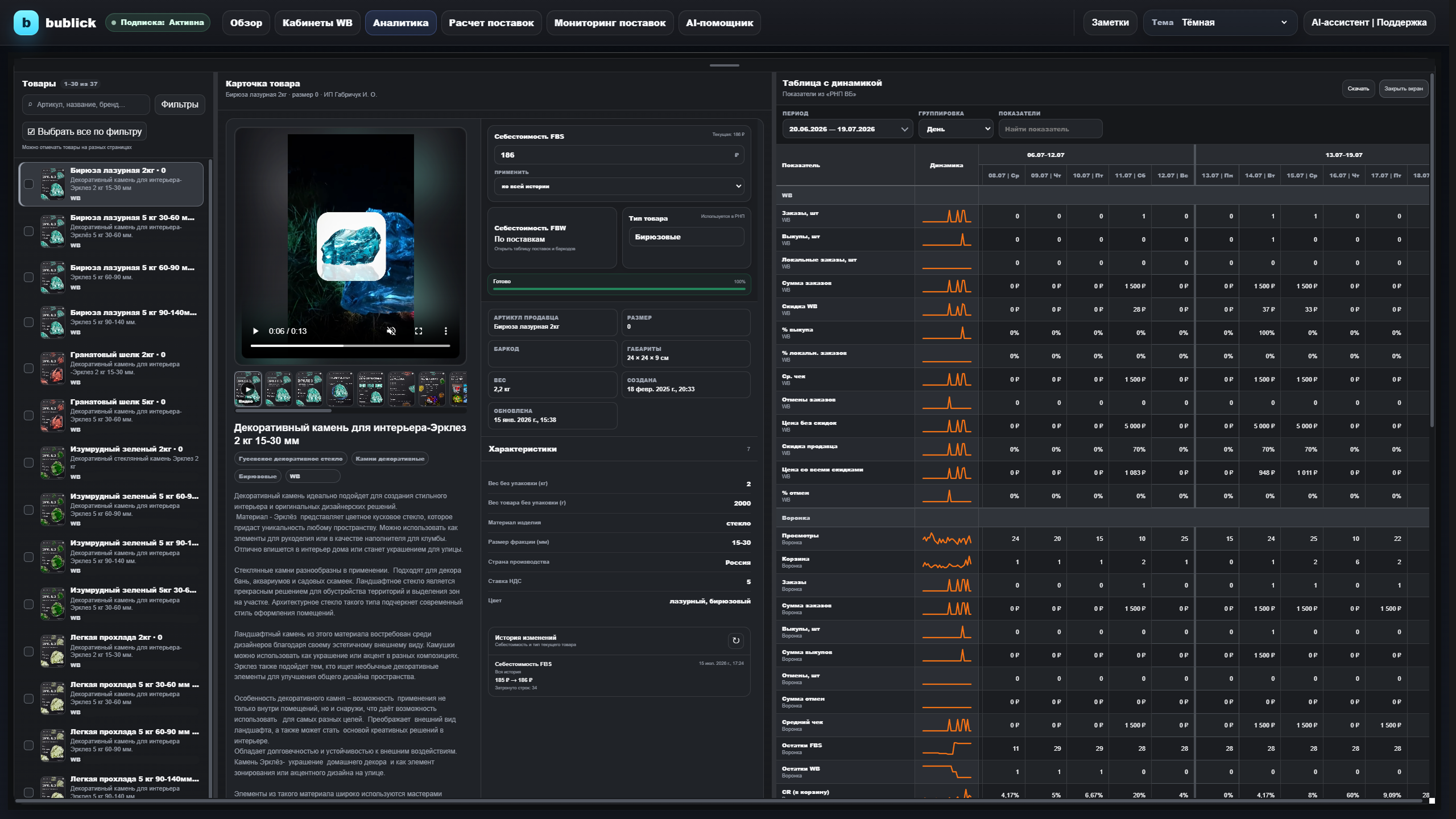This screenshot has height=819, width=1456.
Task: Click the Подписка: Активна status badge
Action: [x=158, y=23]
